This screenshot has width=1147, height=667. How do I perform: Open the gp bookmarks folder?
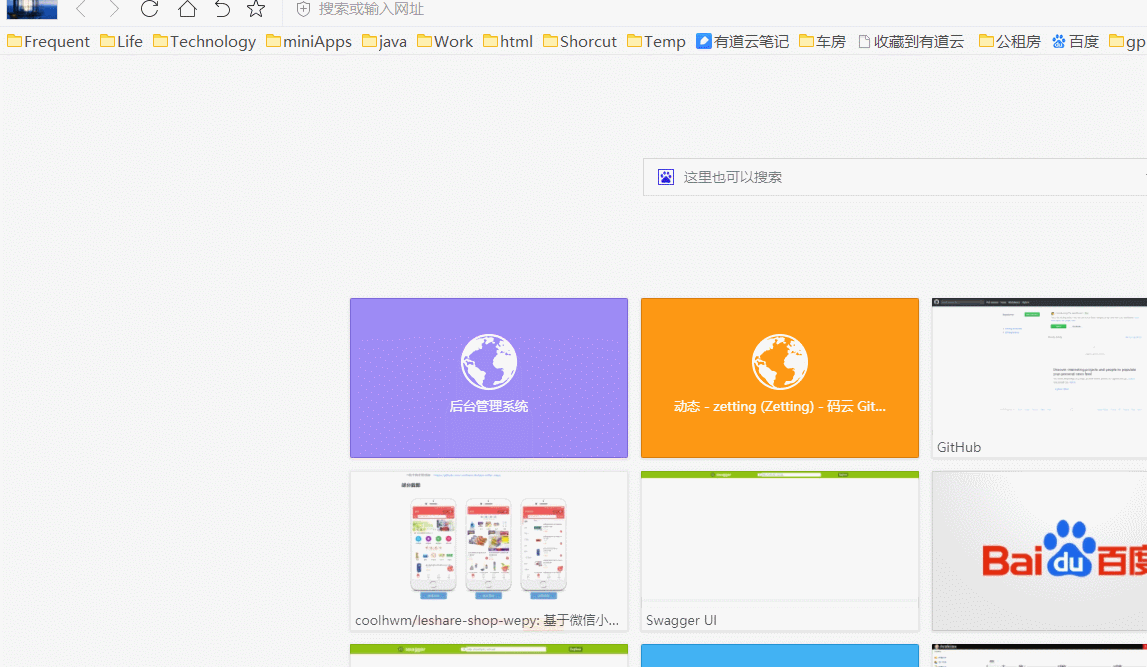tap(1127, 42)
